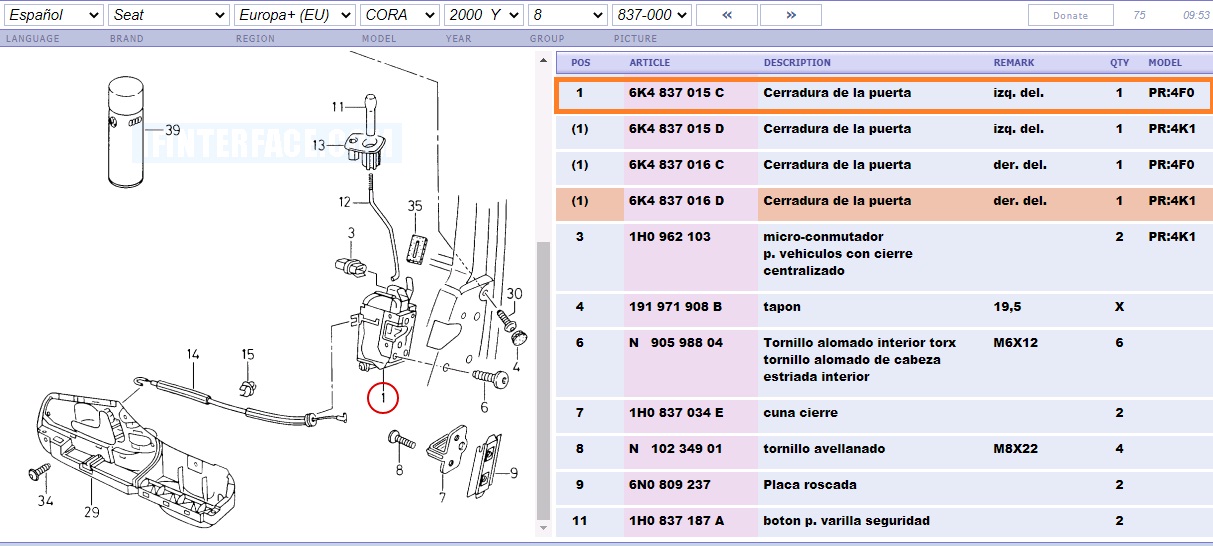Go to previous picture with « button
The height and width of the screenshot is (546, 1213).
[726, 15]
